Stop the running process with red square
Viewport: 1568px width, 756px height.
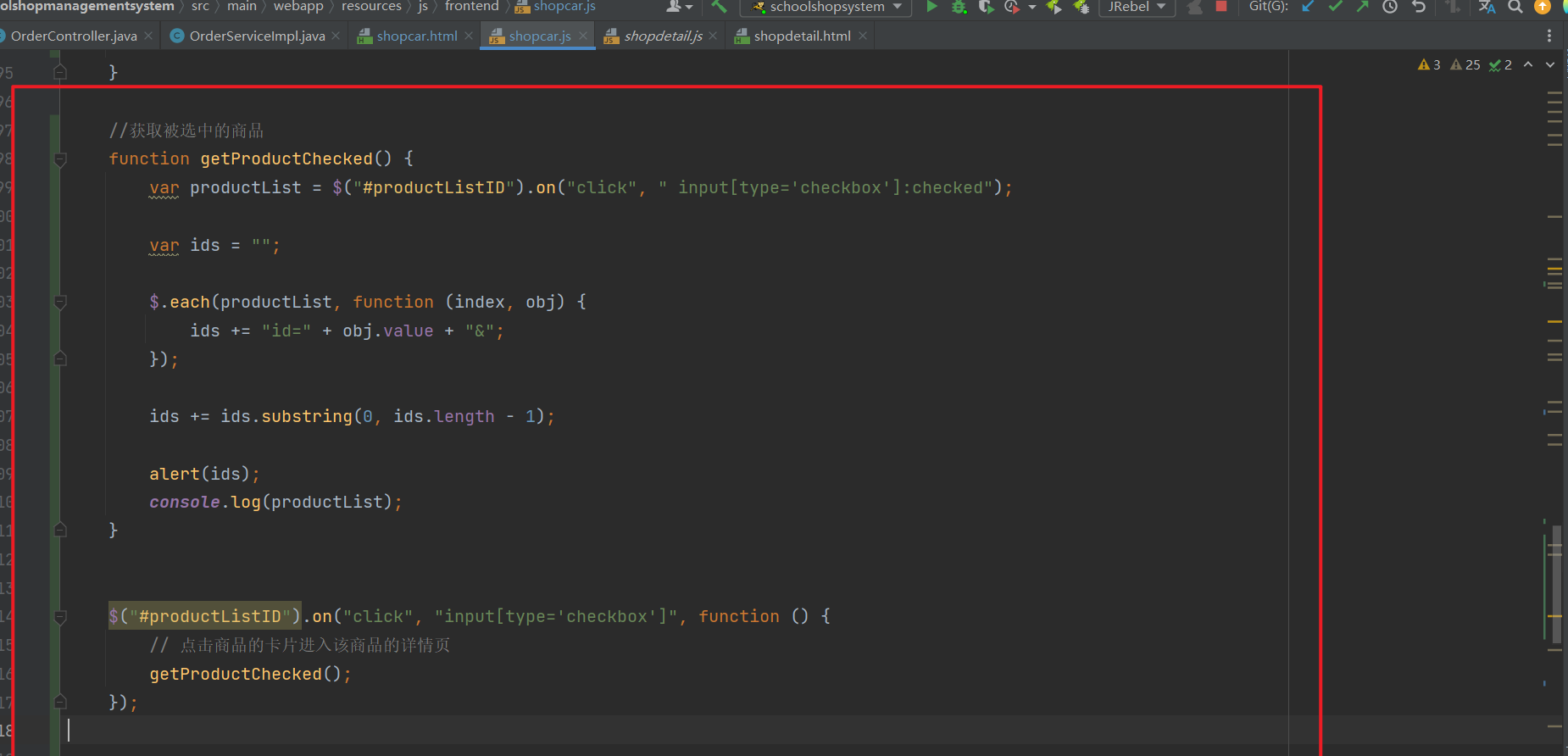point(1221,7)
